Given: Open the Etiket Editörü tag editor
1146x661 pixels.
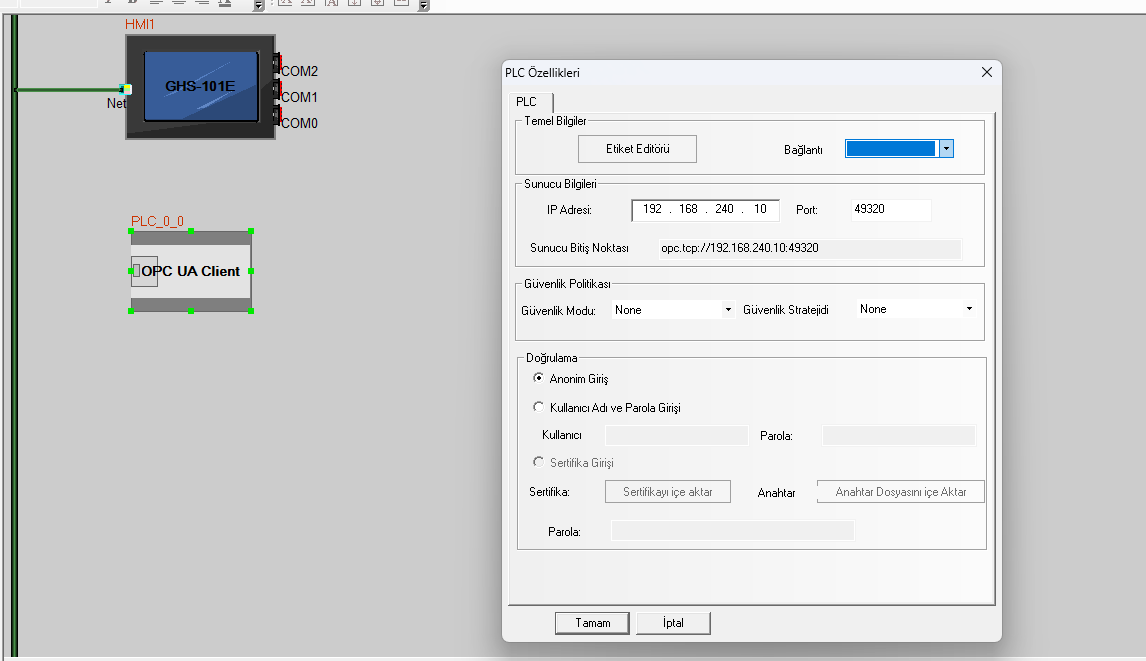Looking at the screenshot, I should point(637,149).
